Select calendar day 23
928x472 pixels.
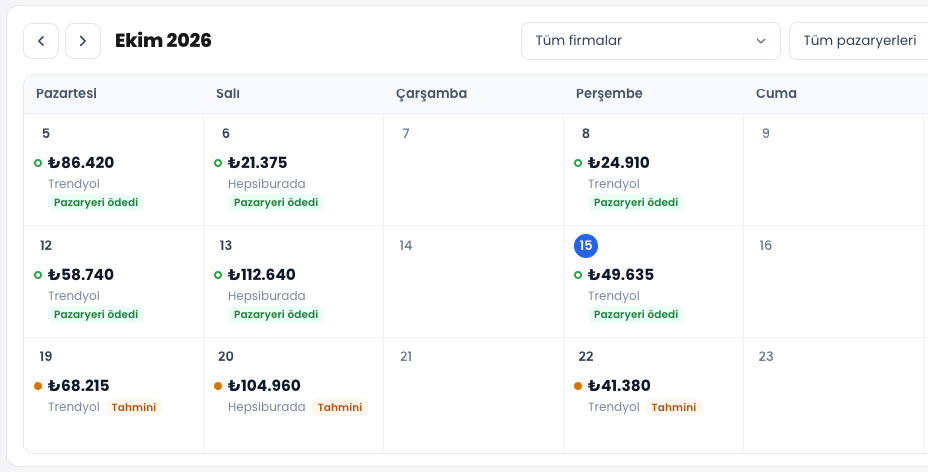pos(766,357)
